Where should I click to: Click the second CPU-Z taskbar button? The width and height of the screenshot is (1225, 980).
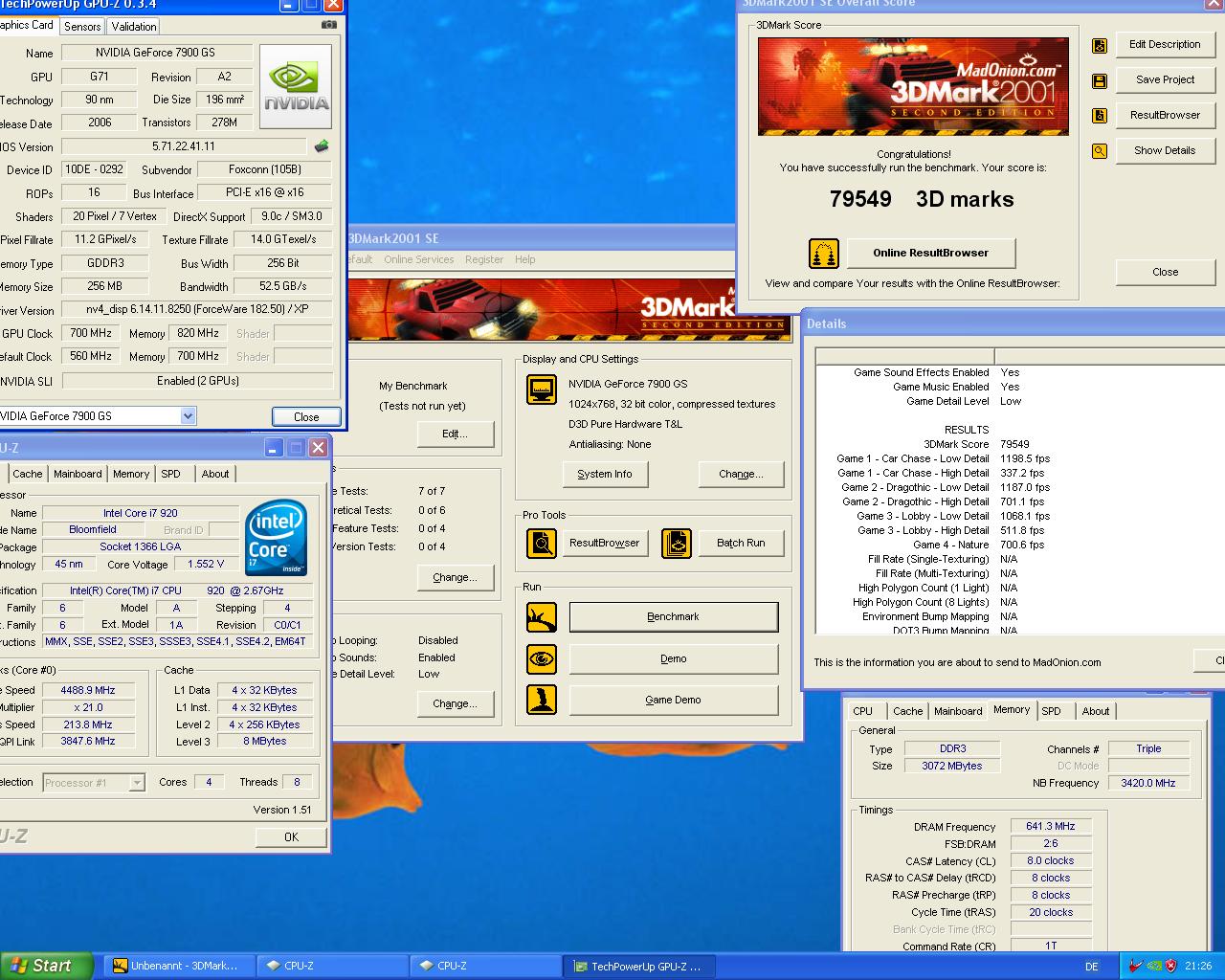pyautogui.click(x=485, y=967)
